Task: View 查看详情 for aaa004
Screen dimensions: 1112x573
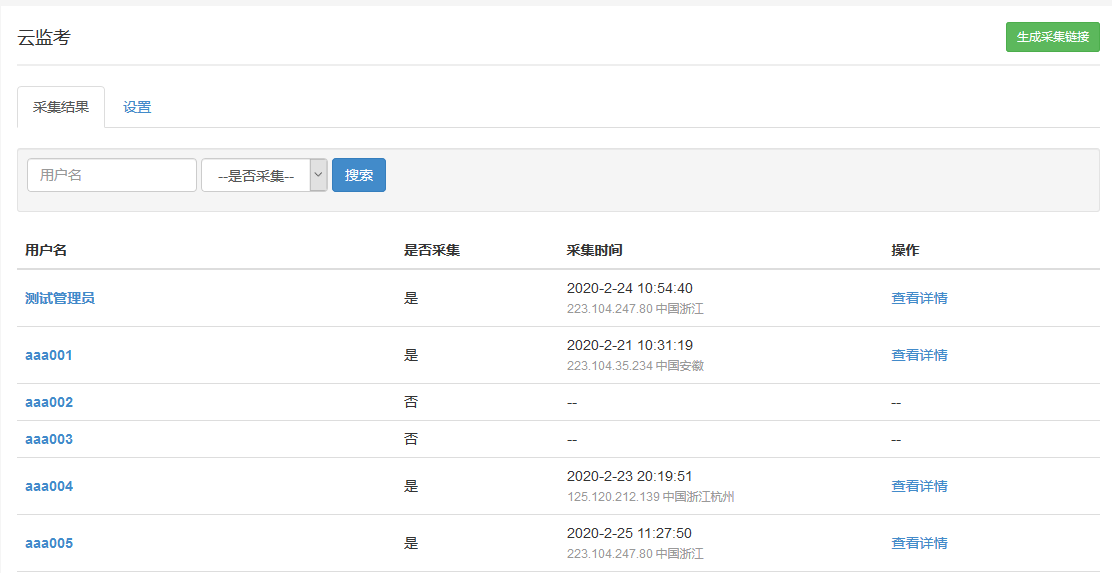Action: (919, 486)
